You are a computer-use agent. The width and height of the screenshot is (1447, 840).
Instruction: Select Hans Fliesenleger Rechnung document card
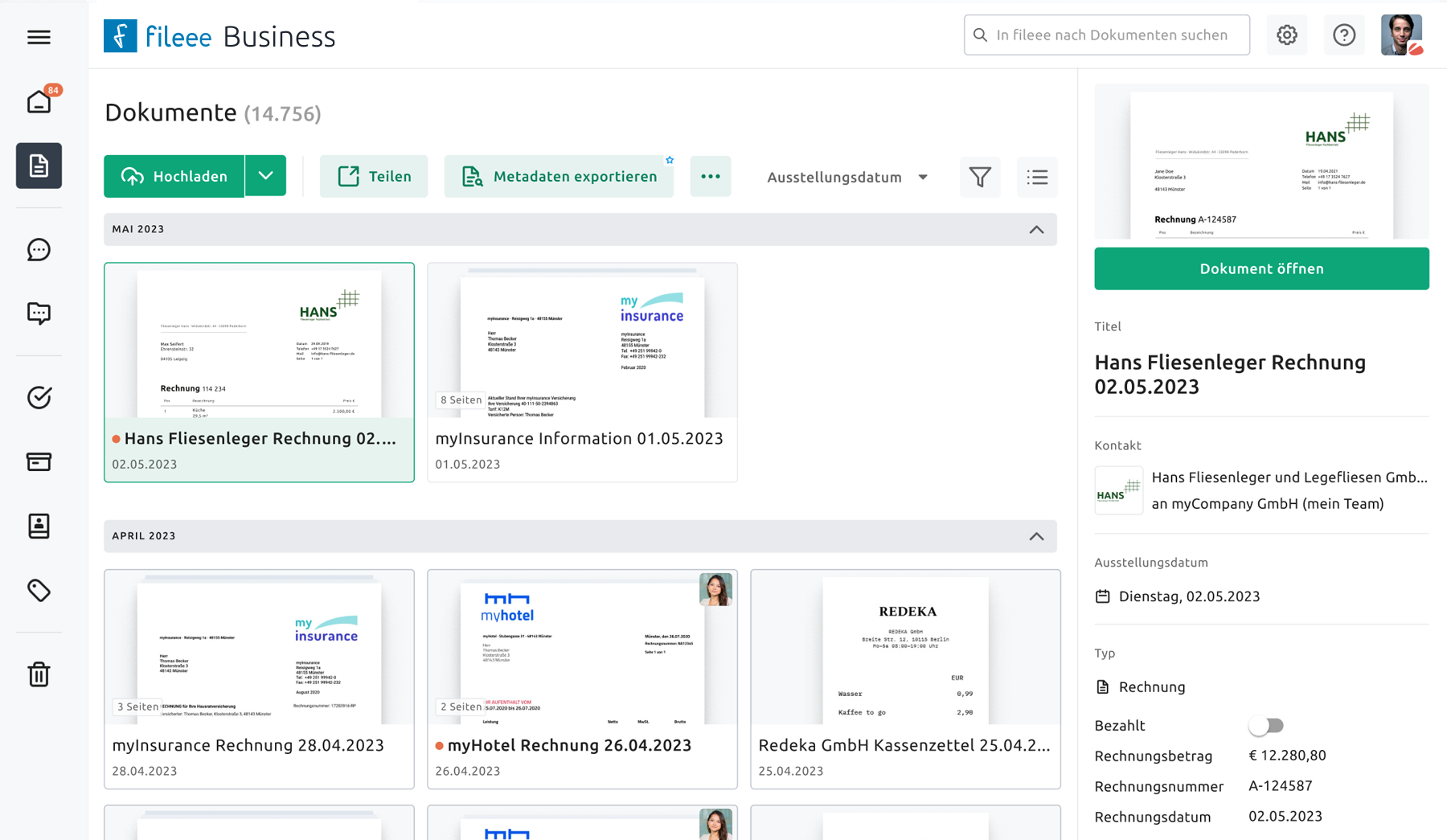[x=259, y=372]
